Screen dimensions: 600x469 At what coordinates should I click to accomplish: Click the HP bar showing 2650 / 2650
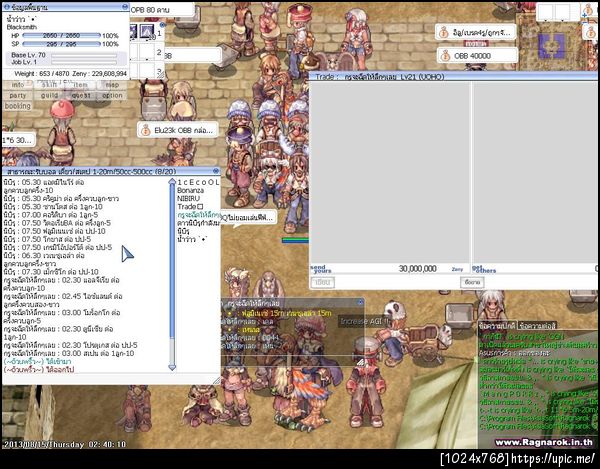[x=62, y=36]
